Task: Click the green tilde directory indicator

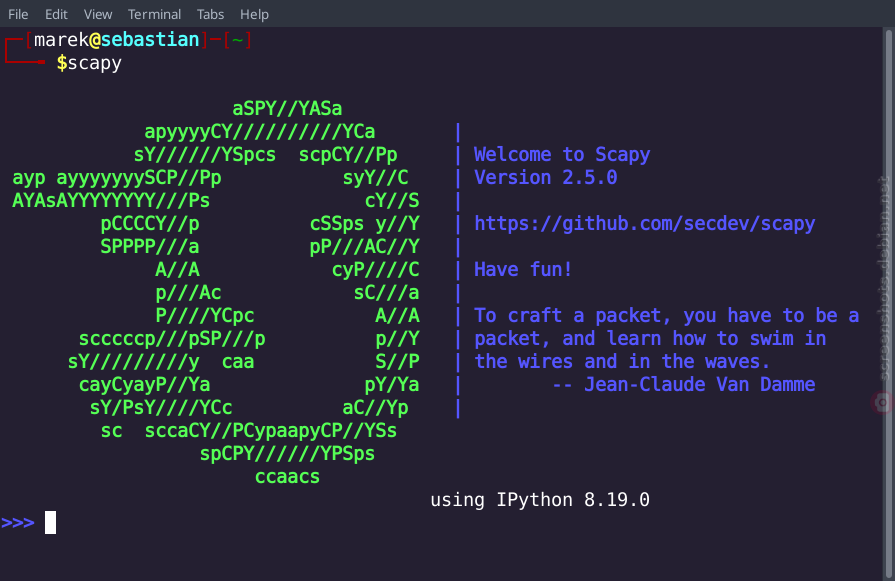Action: coord(237,41)
